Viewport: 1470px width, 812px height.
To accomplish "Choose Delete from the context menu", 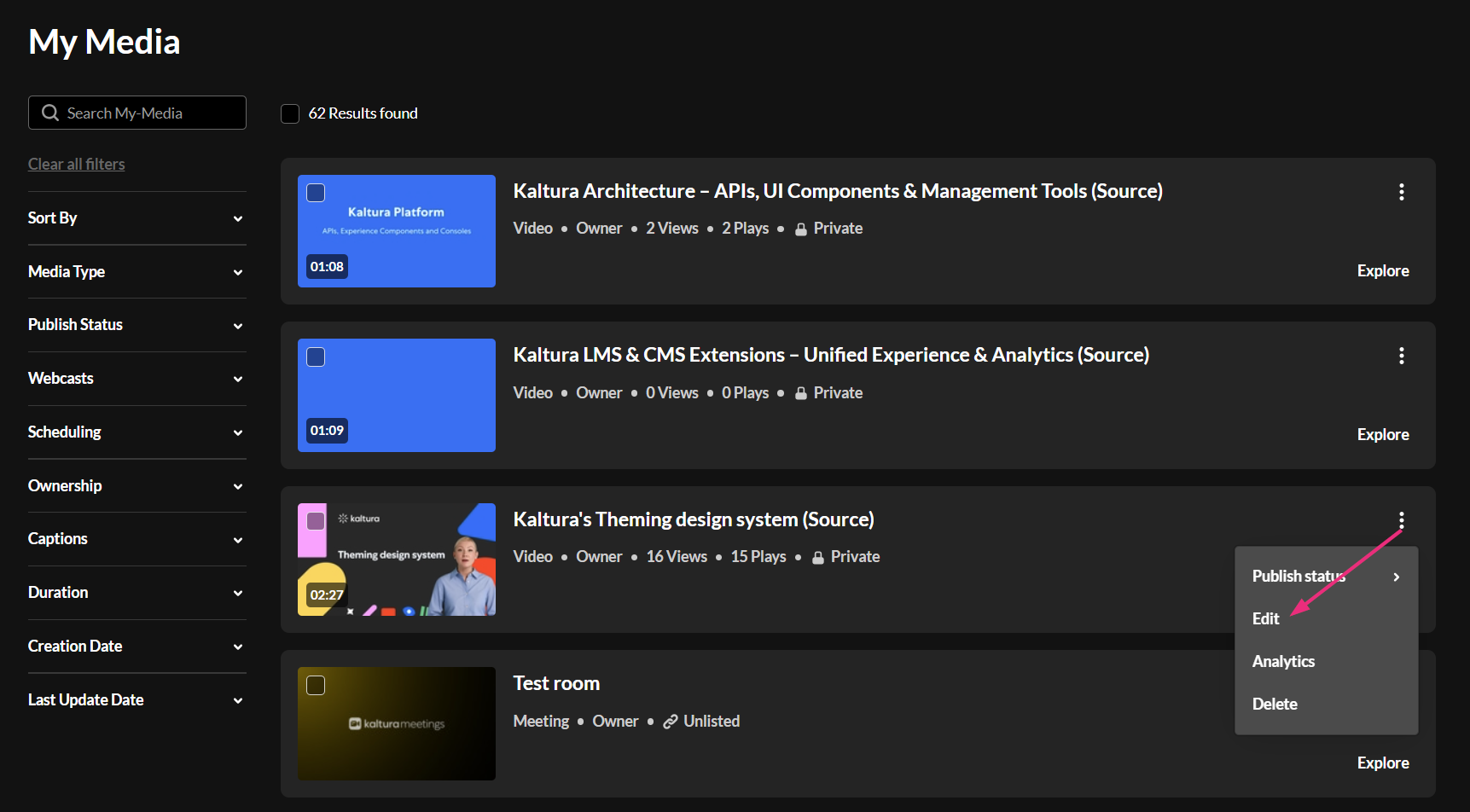I will click(1326, 705).
